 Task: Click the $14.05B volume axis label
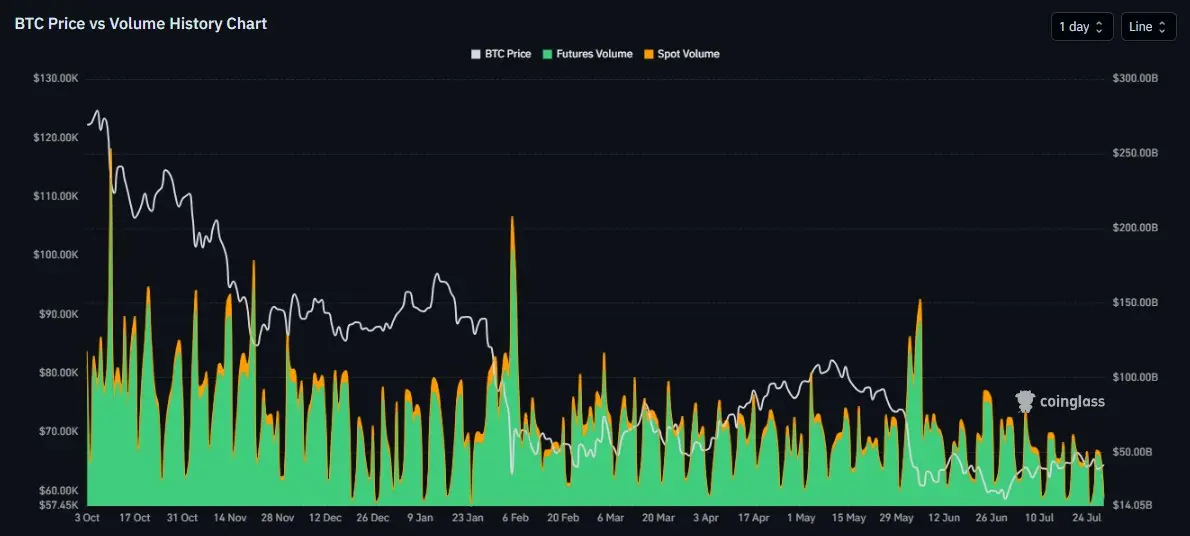[1133, 504]
